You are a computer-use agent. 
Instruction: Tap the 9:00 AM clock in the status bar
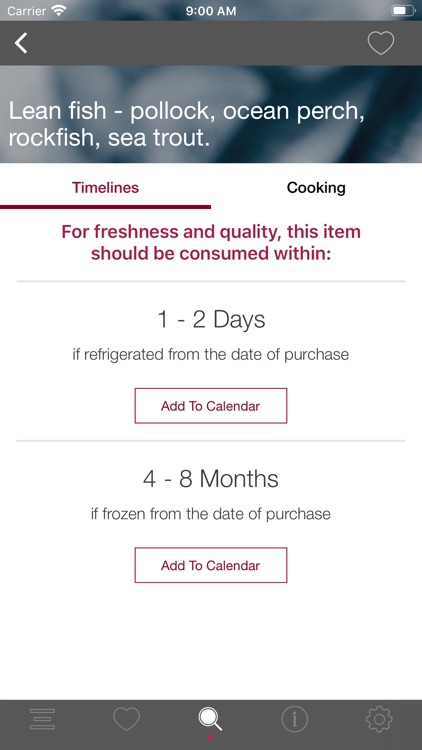point(211,11)
